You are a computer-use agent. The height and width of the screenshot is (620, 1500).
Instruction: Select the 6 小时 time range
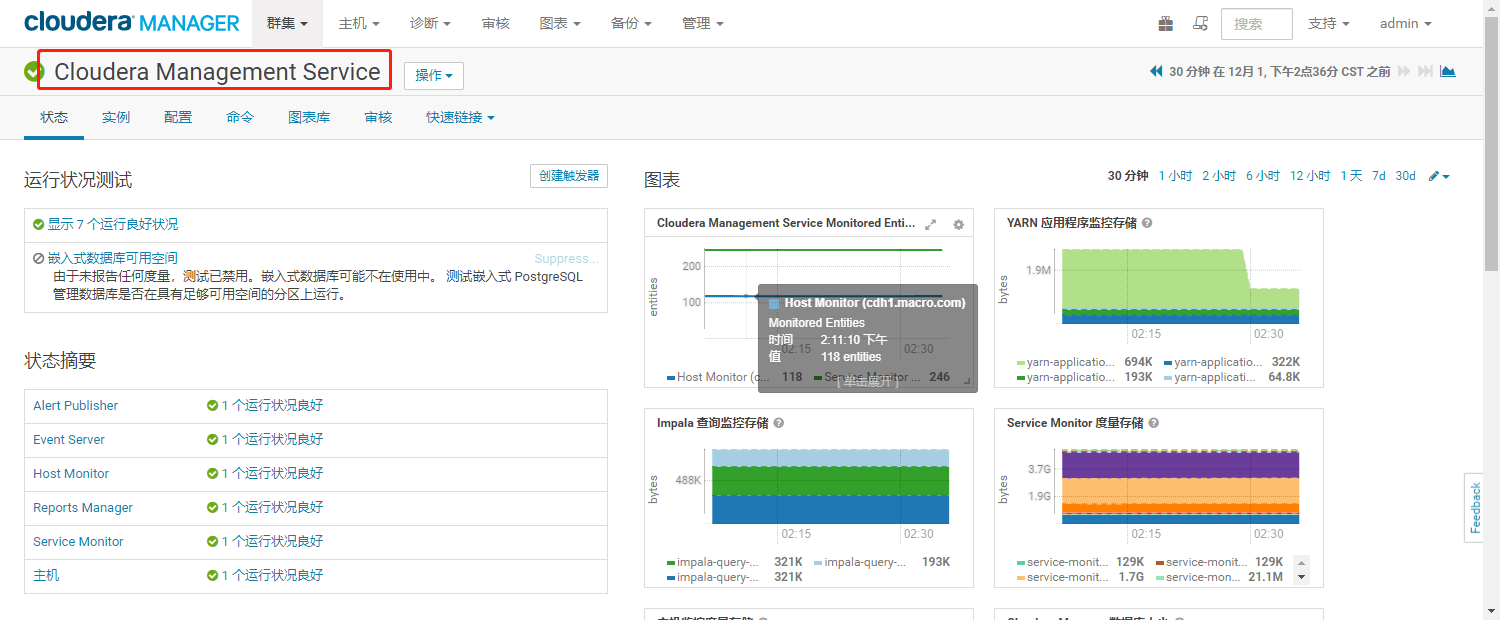pos(1263,176)
